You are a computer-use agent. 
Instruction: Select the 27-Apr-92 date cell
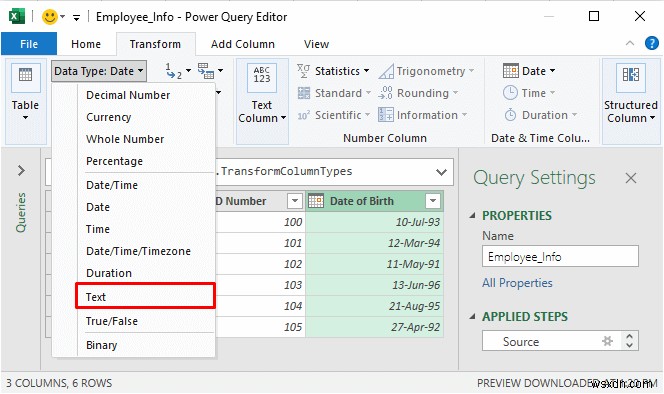point(374,327)
